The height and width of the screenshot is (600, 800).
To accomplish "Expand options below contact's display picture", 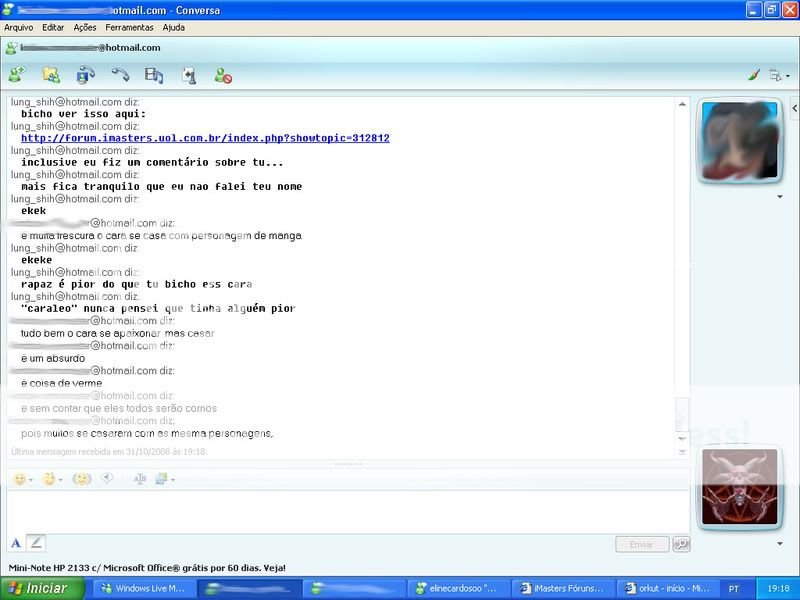I will tap(780, 197).
